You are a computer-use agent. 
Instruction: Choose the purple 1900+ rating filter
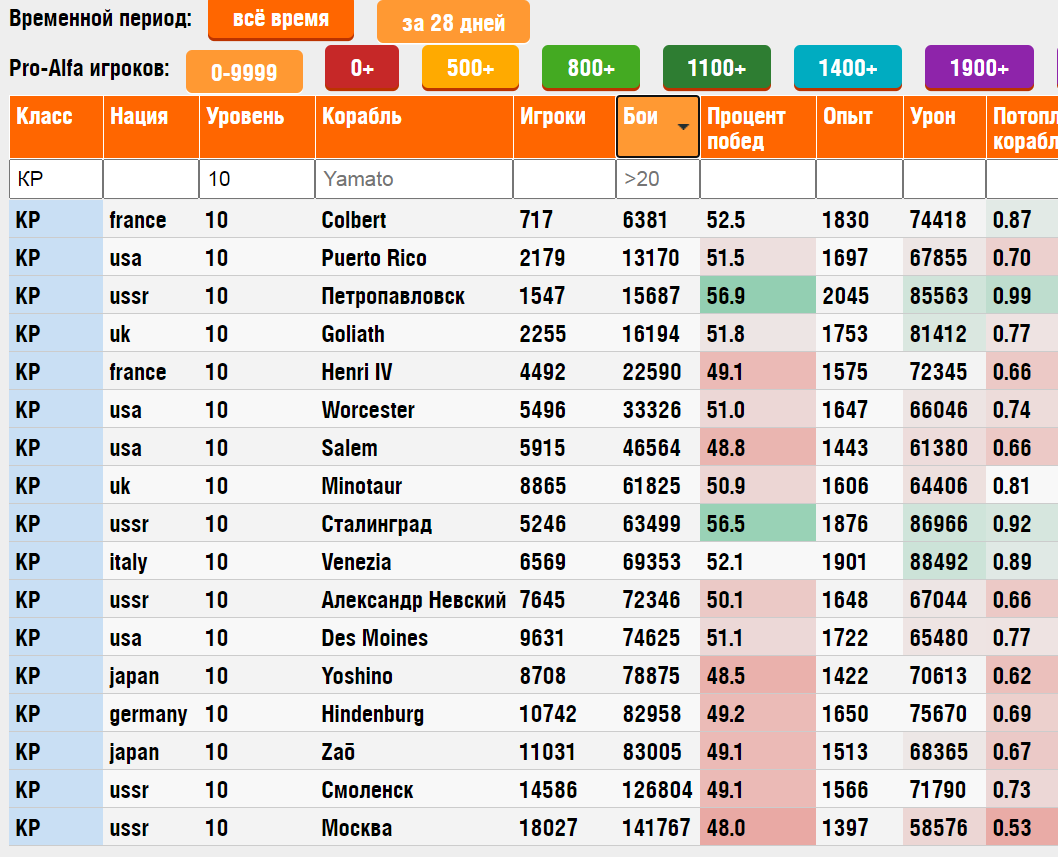(x=979, y=68)
